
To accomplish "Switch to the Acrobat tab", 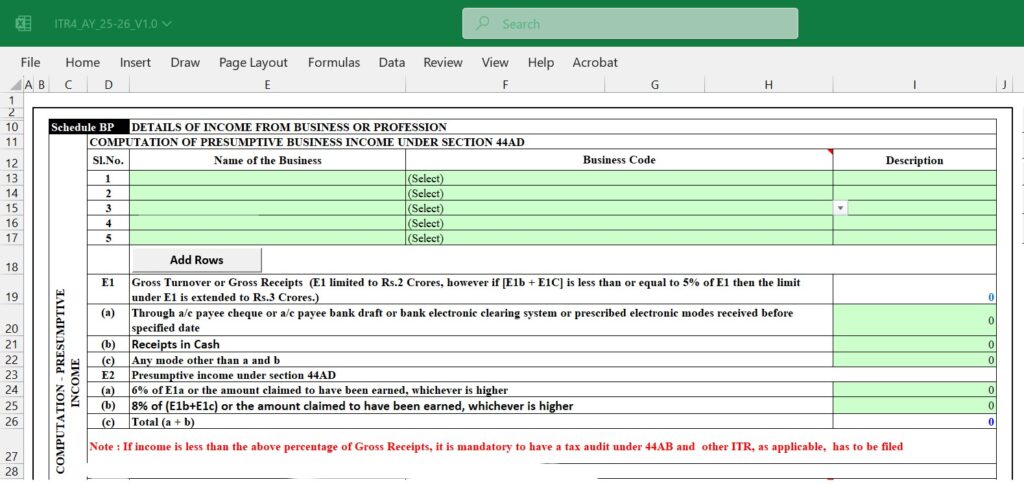I will coord(595,62).
